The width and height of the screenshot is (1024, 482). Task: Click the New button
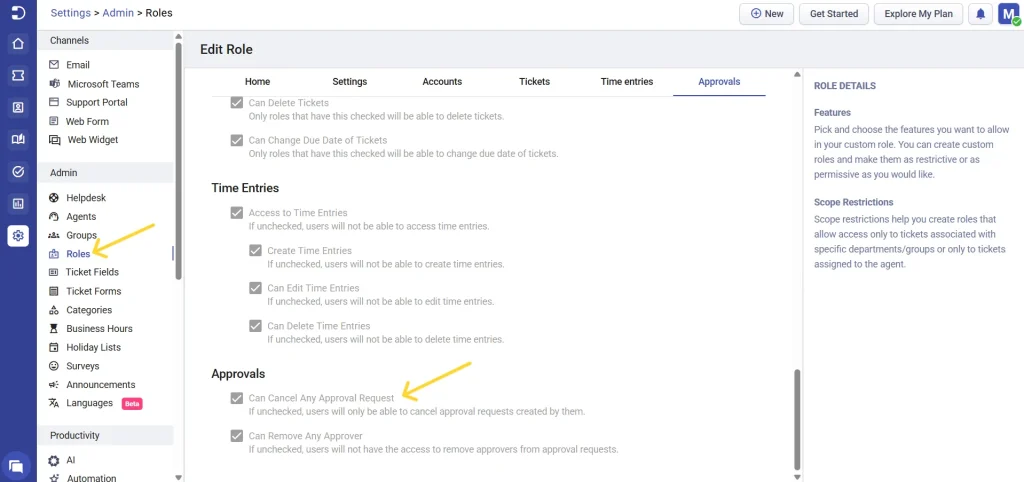pyautogui.click(x=766, y=14)
